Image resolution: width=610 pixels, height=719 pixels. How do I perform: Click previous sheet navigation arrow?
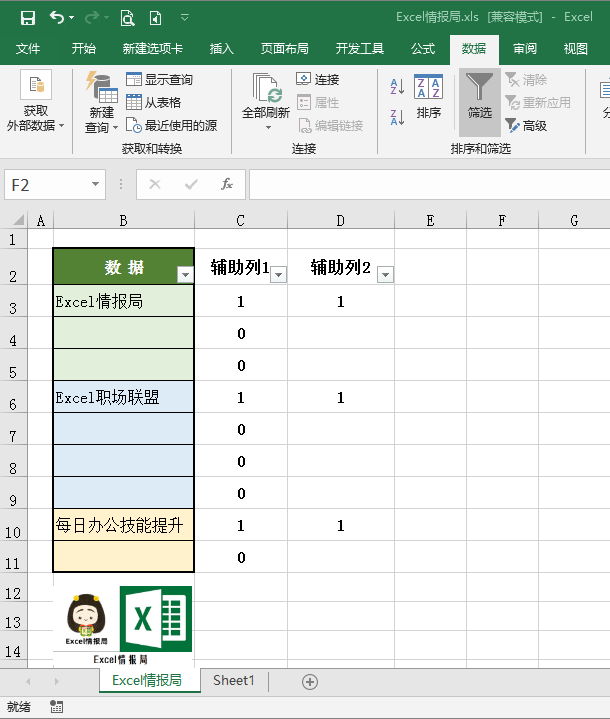tap(28, 681)
